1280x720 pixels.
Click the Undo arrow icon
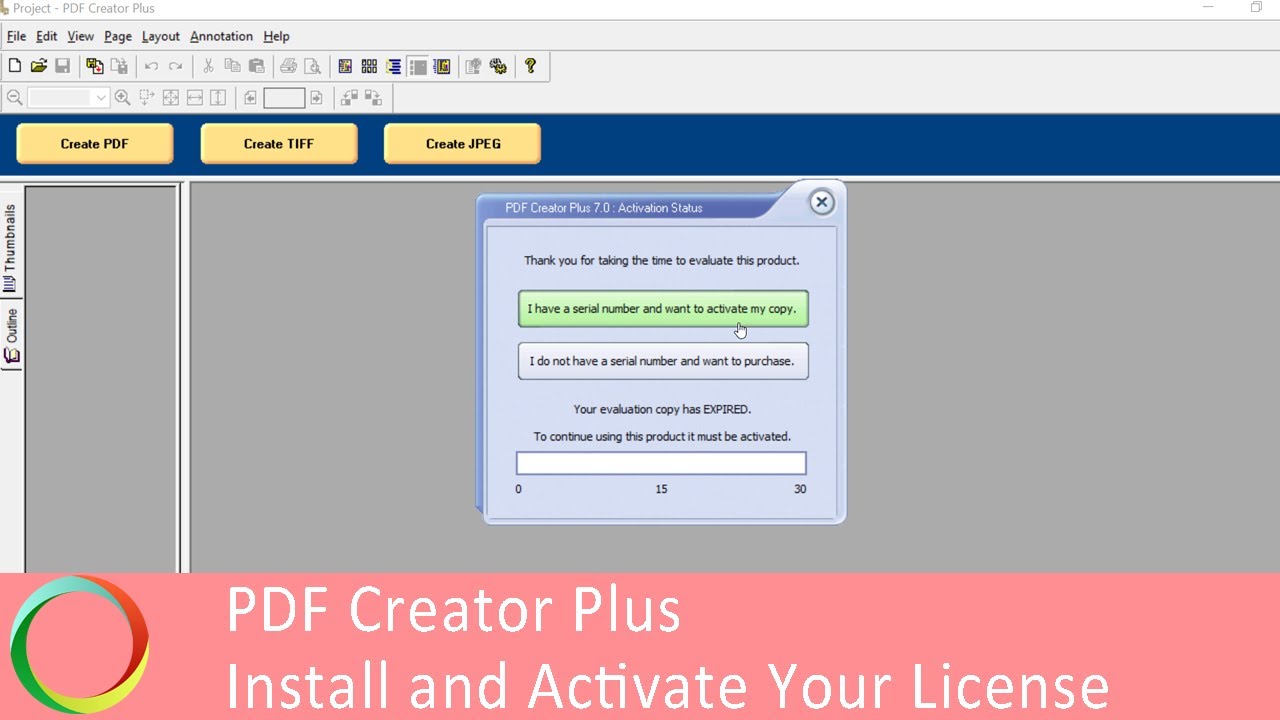151,66
